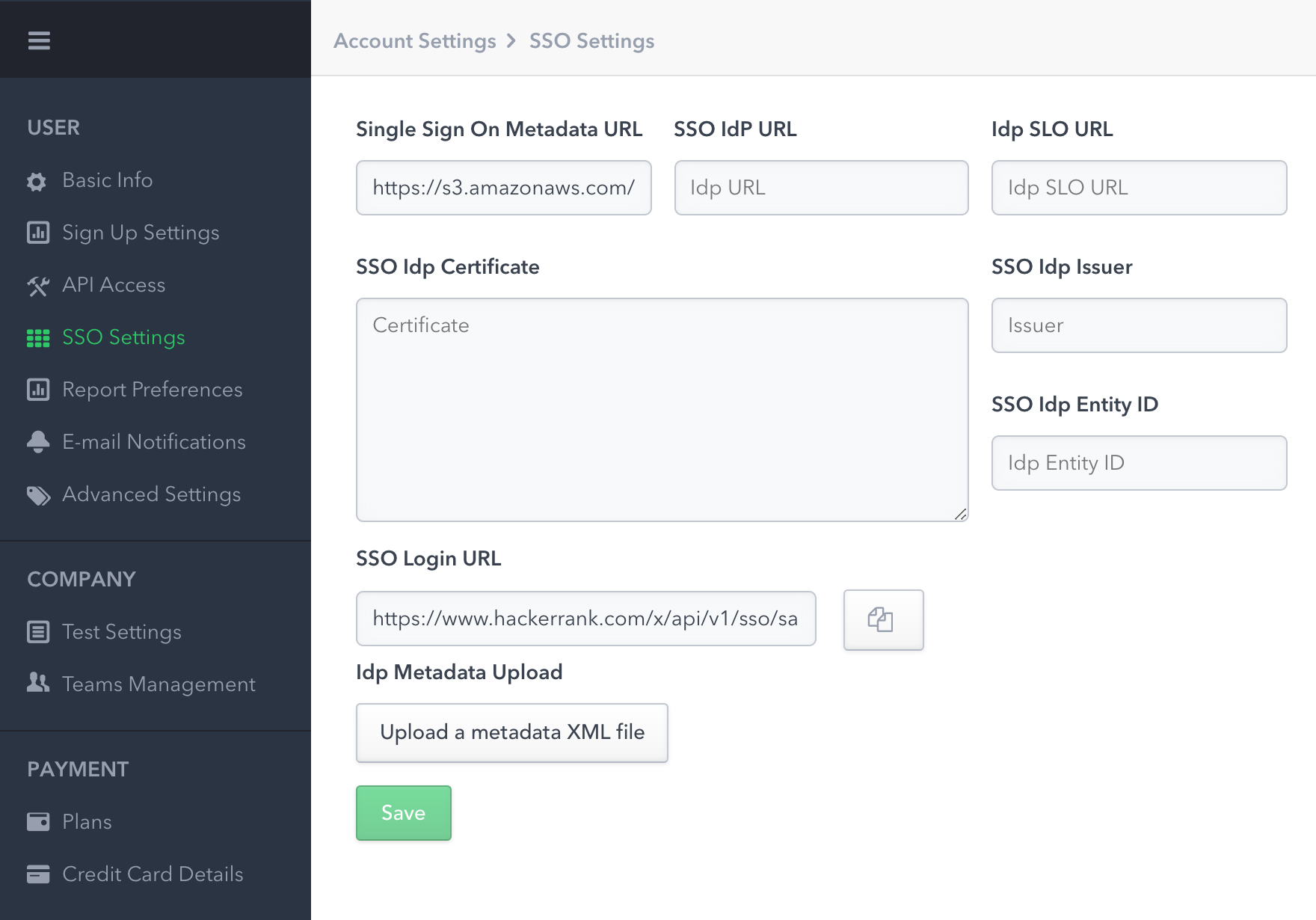Click the tools icon next to API Access

[37, 285]
